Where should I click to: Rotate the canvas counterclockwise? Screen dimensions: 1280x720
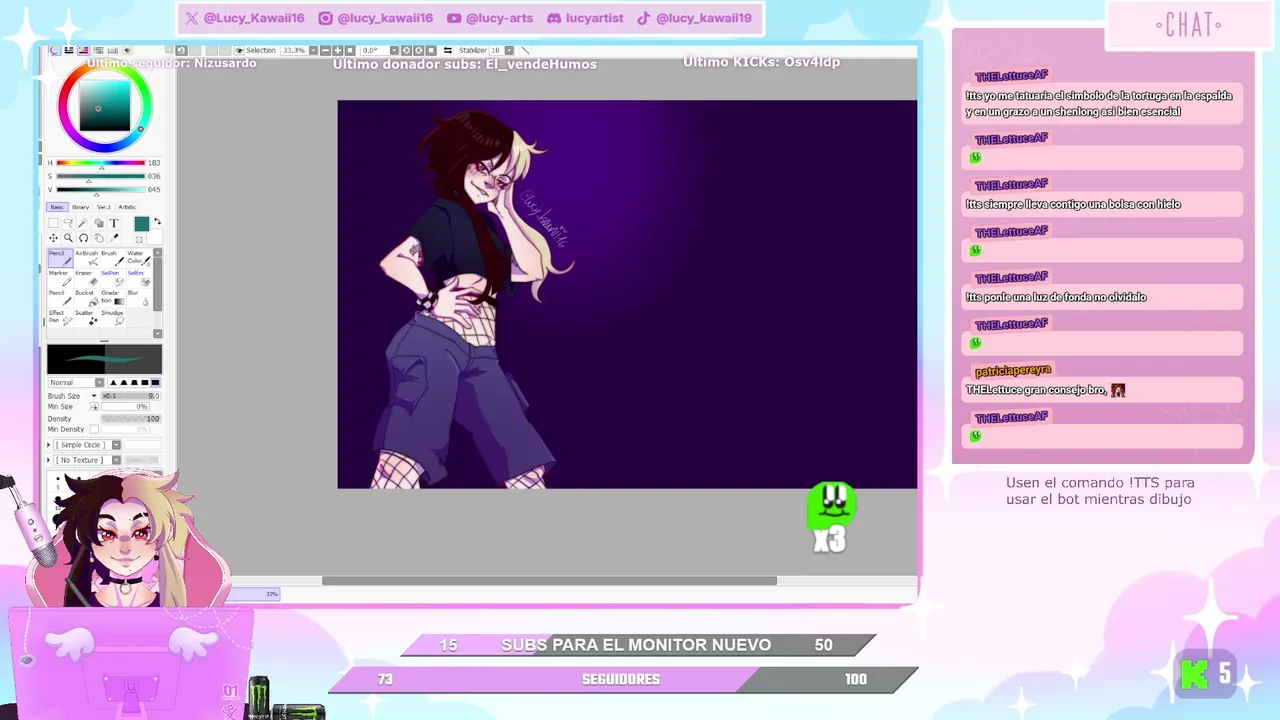406,50
